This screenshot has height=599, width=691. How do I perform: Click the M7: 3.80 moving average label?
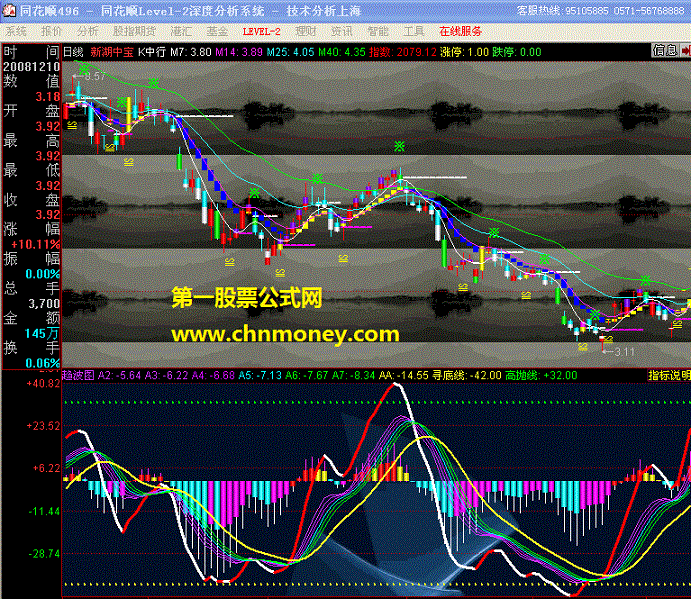pos(191,52)
